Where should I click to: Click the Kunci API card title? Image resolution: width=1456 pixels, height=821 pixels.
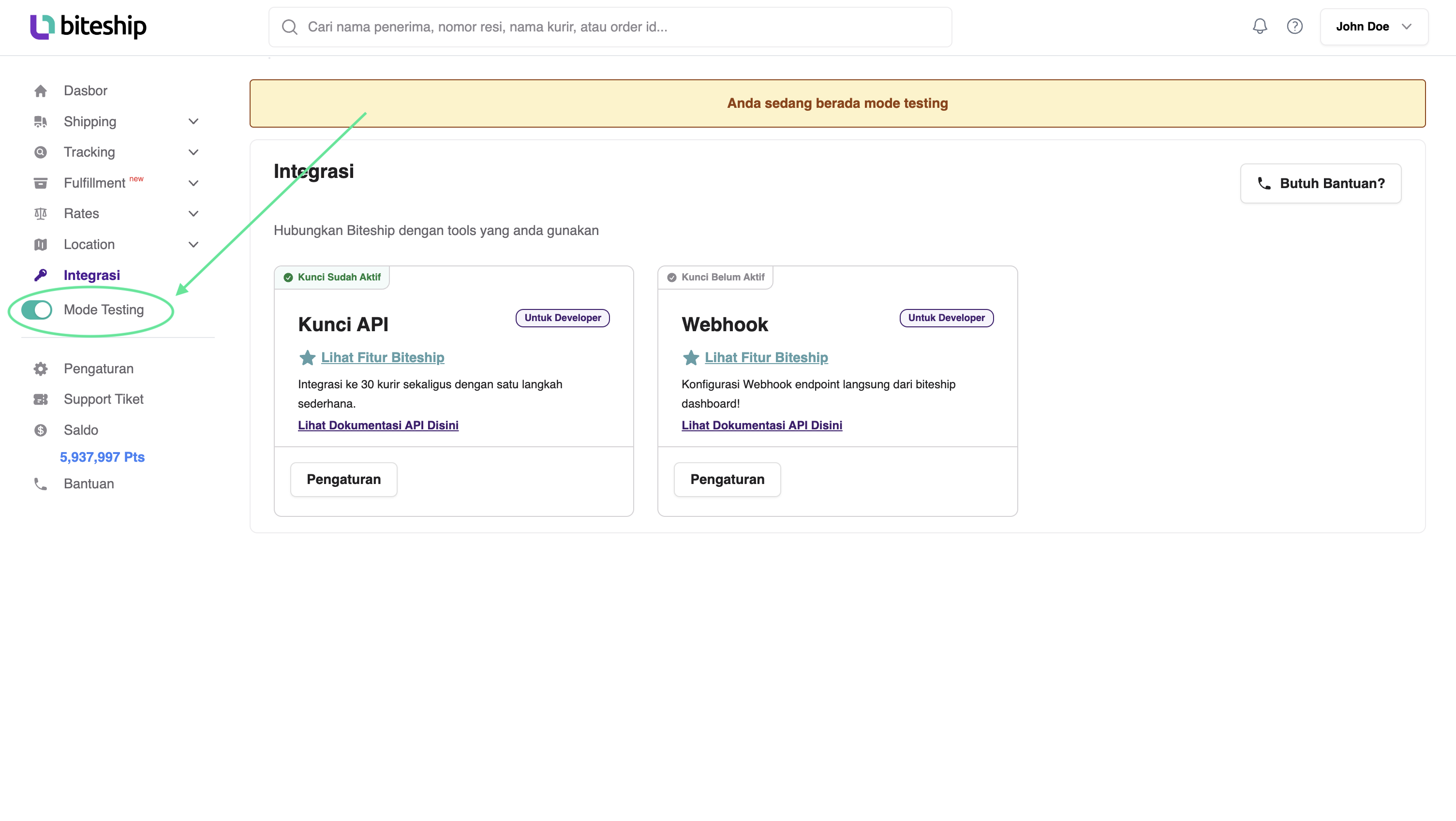click(x=343, y=324)
